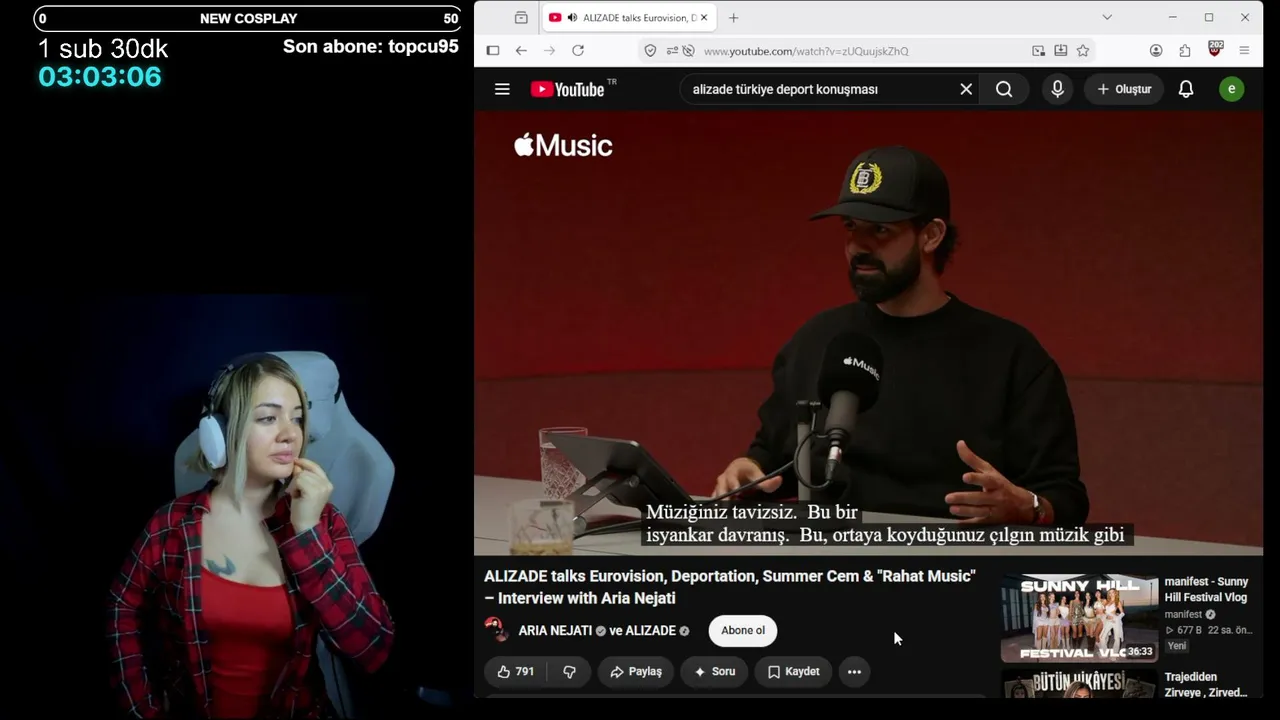Open the green account avatar menu
Viewport: 1280px width, 720px height.
point(1231,89)
